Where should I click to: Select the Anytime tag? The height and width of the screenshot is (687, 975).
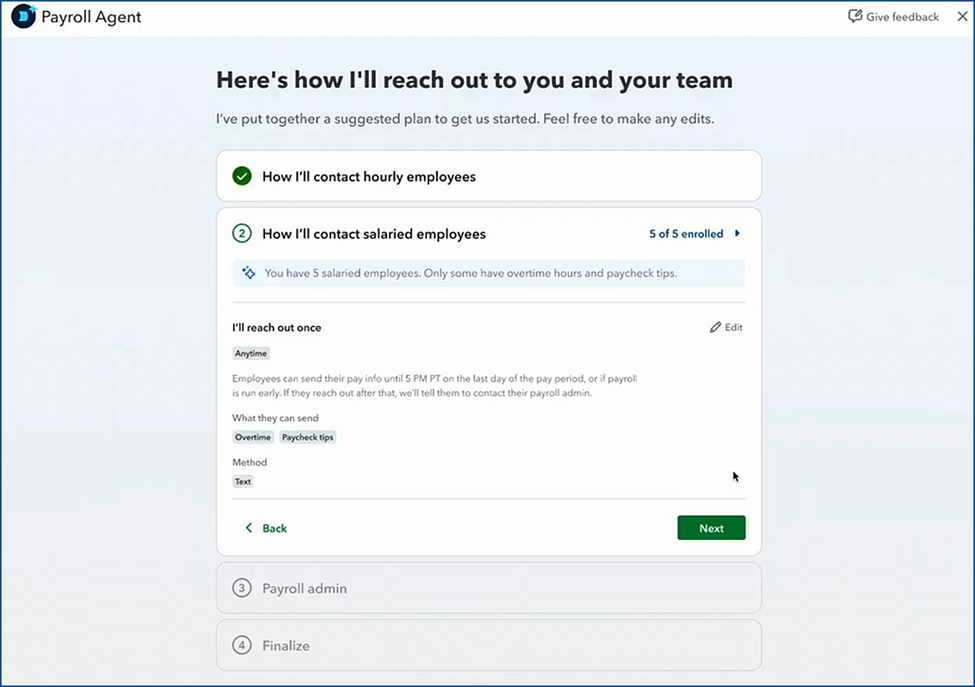(251, 353)
